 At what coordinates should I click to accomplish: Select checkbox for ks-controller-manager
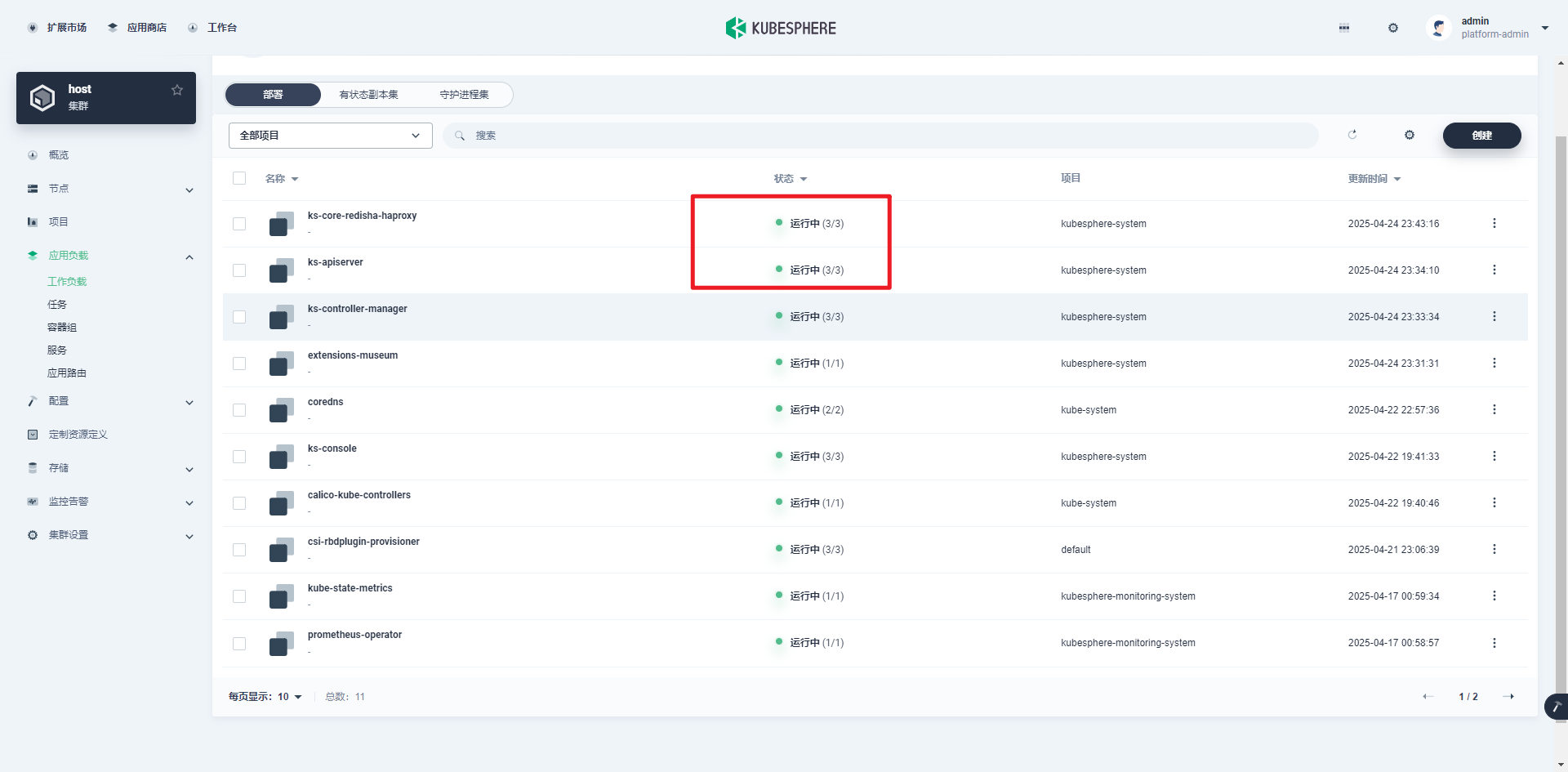click(x=239, y=317)
